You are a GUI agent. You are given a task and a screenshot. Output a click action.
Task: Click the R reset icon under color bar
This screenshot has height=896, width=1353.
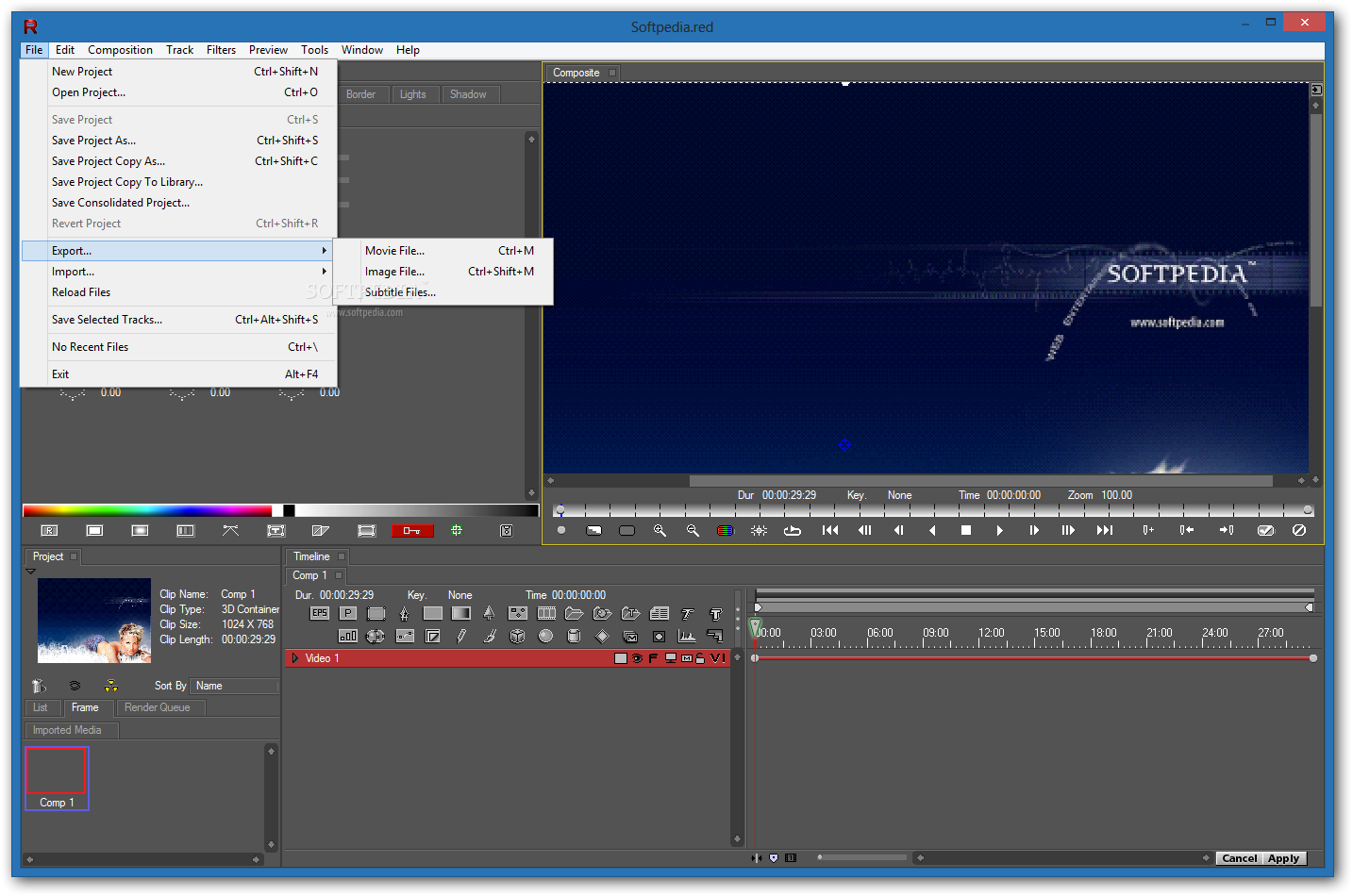click(49, 531)
